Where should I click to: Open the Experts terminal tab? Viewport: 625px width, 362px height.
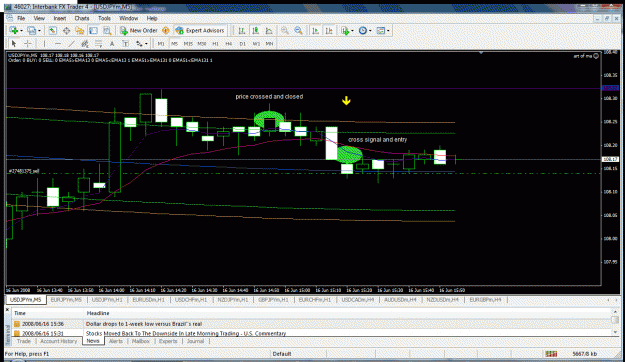pos(168,341)
